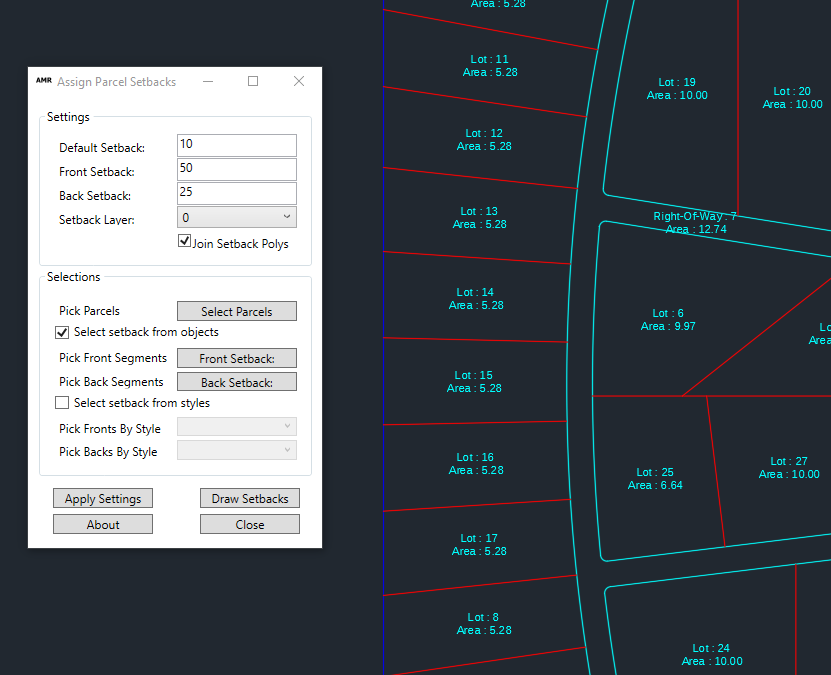Viewport: 831px width, 675px height.
Task: Click the Front Setback picker button
Action: (x=236, y=358)
